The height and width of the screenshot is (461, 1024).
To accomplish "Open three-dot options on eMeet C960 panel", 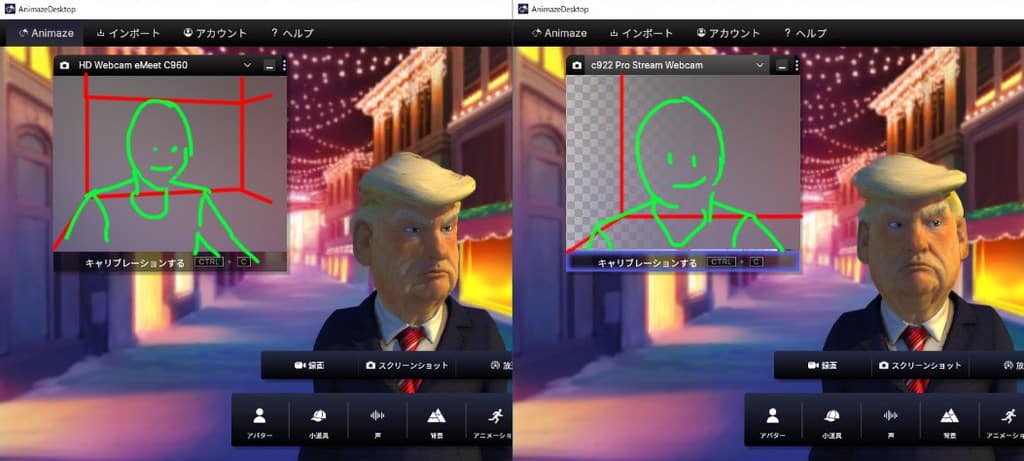I will [284, 66].
